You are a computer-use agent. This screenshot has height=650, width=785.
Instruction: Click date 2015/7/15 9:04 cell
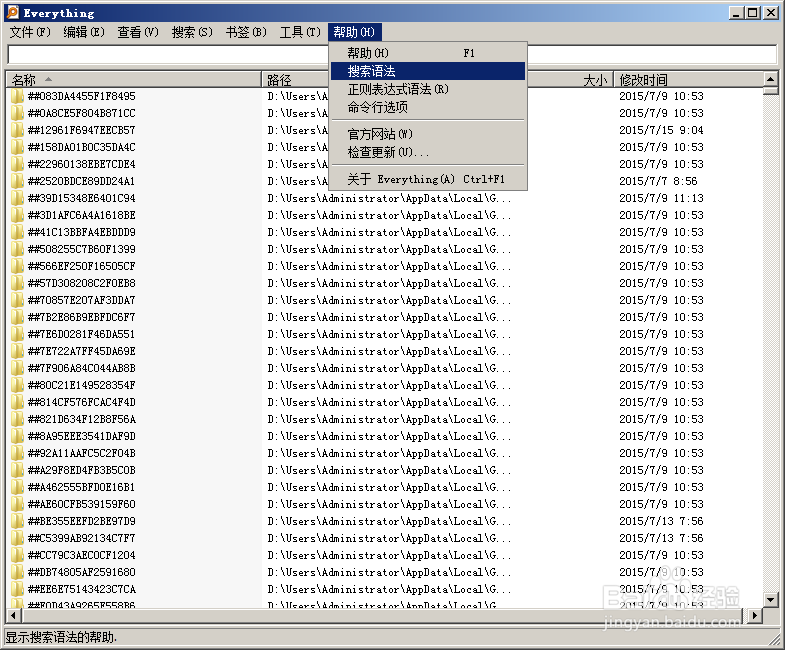pos(661,130)
